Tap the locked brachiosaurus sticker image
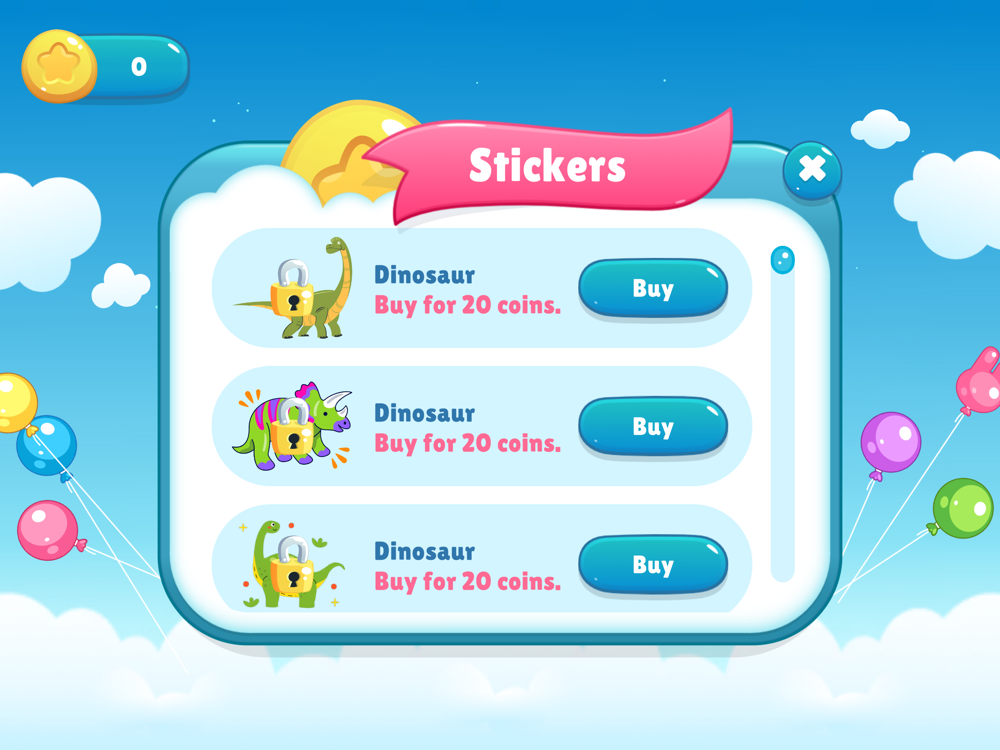The image size is (1000, 750). pyautogui.click(x=294, y=288)
